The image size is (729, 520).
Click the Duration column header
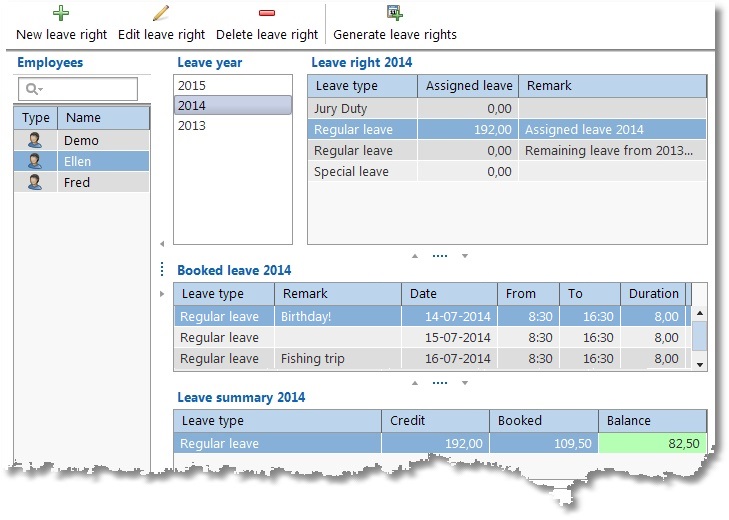pos(653,293)
